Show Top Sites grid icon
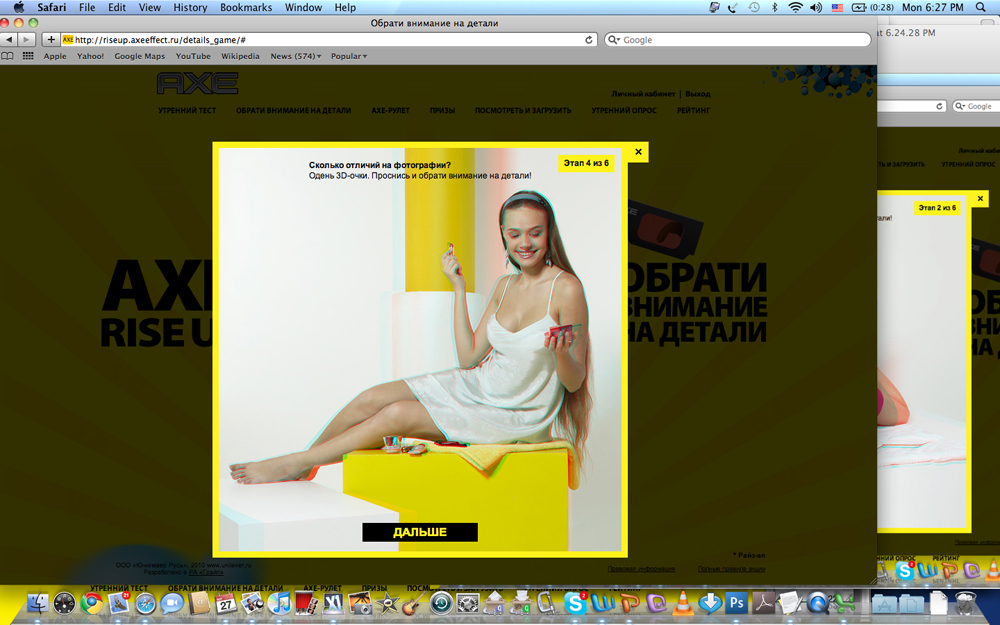 pyautogui.click(x=28, y=56)
